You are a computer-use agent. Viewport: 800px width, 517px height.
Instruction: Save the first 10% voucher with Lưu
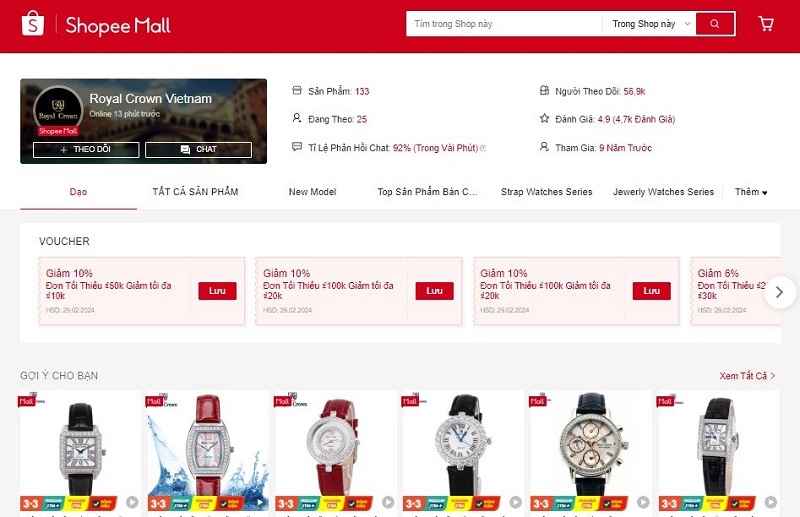tap(217, 291)
